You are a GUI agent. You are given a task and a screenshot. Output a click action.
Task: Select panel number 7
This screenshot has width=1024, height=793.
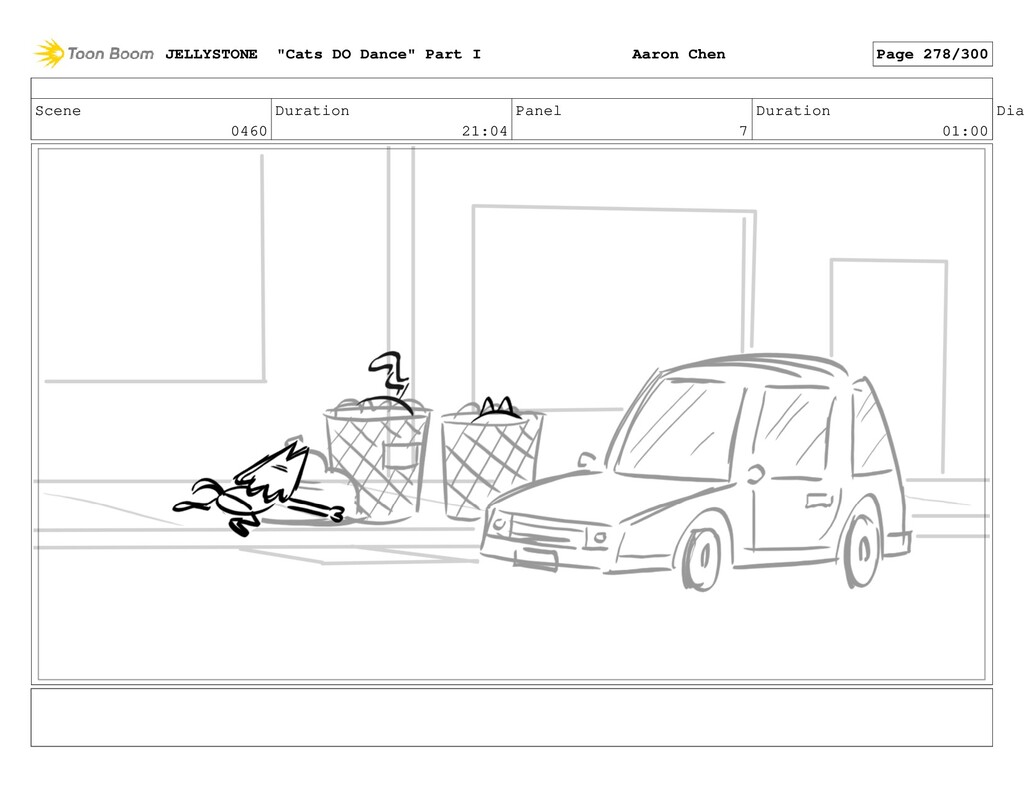[x=743, y=131]
